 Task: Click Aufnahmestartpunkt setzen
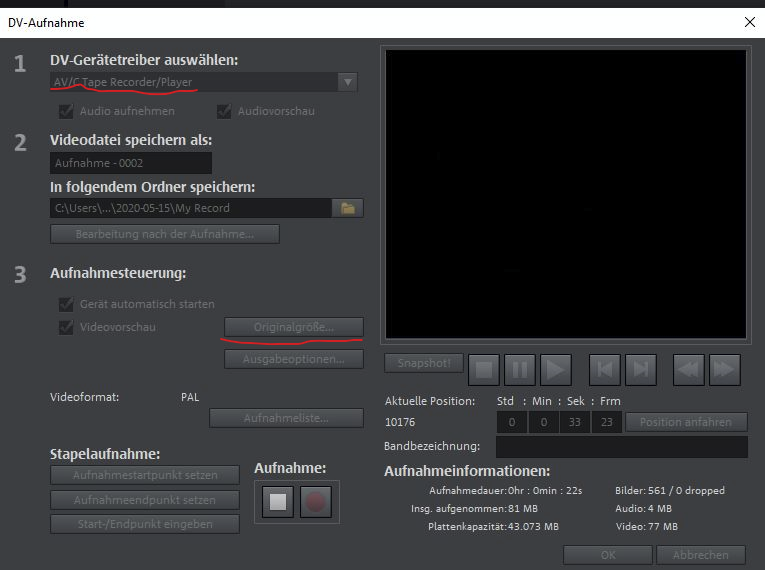point(145,475)
